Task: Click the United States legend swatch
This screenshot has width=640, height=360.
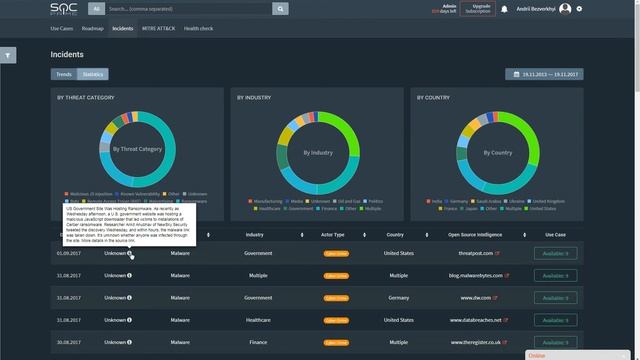Action: (526, 209)
